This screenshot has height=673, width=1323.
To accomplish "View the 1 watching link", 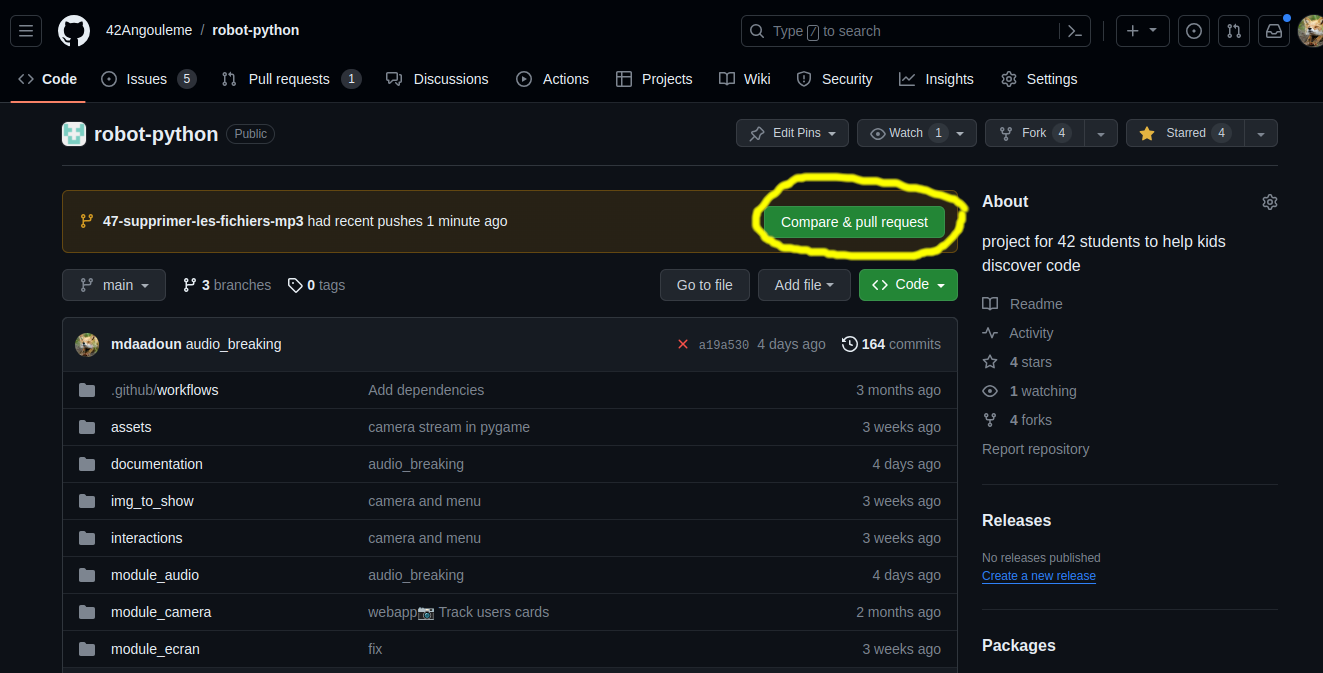I will [1029, 391].
